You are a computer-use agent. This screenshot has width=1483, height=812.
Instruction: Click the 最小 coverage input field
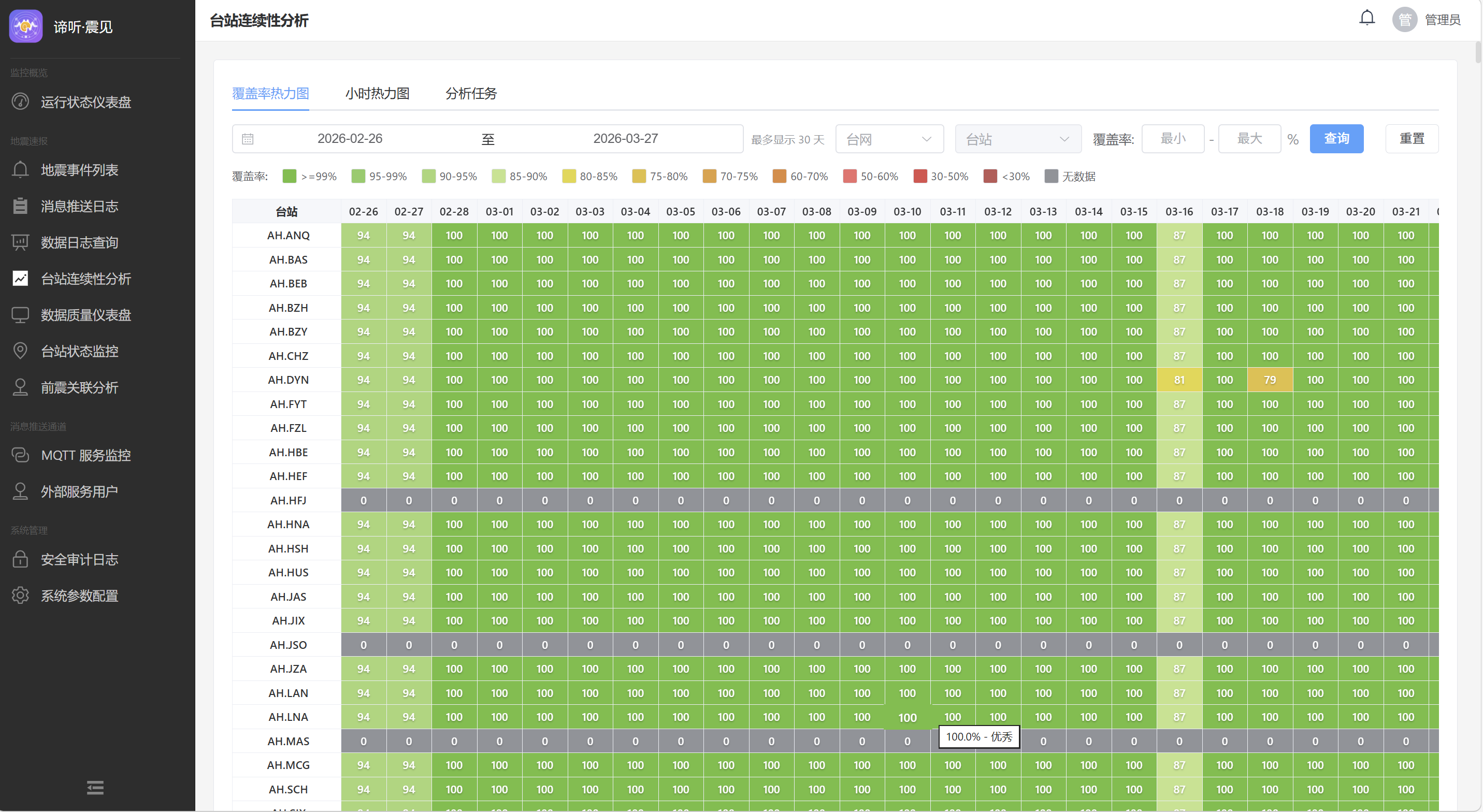point(1172,139)
